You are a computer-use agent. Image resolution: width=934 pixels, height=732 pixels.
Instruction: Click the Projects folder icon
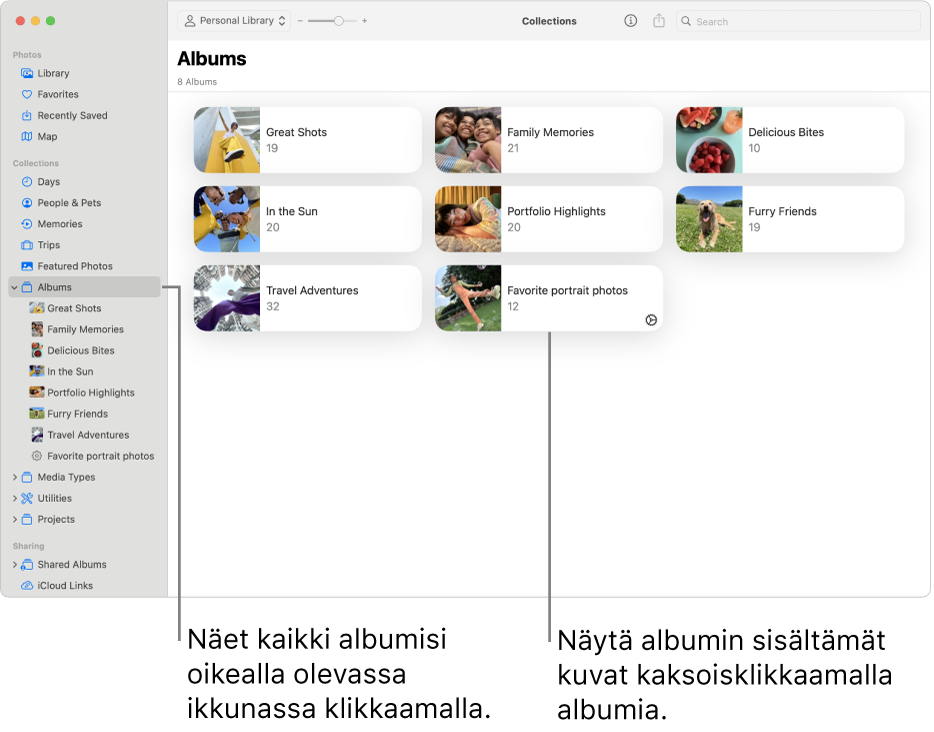pyautogui.click(x=27, y=519)
